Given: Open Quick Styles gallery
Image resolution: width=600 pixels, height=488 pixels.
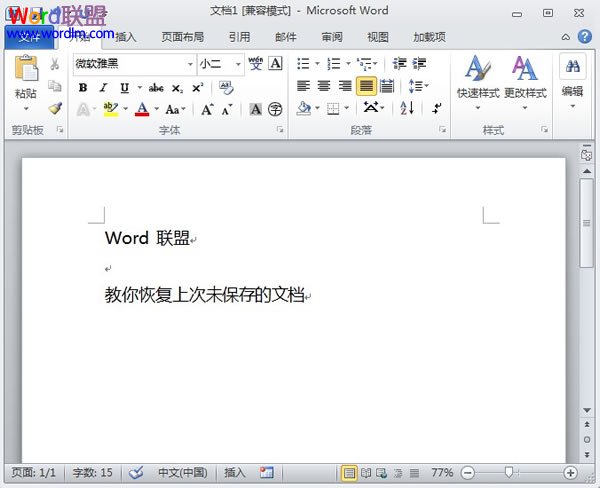Looking at the screenshot, I should pos(478,82).
